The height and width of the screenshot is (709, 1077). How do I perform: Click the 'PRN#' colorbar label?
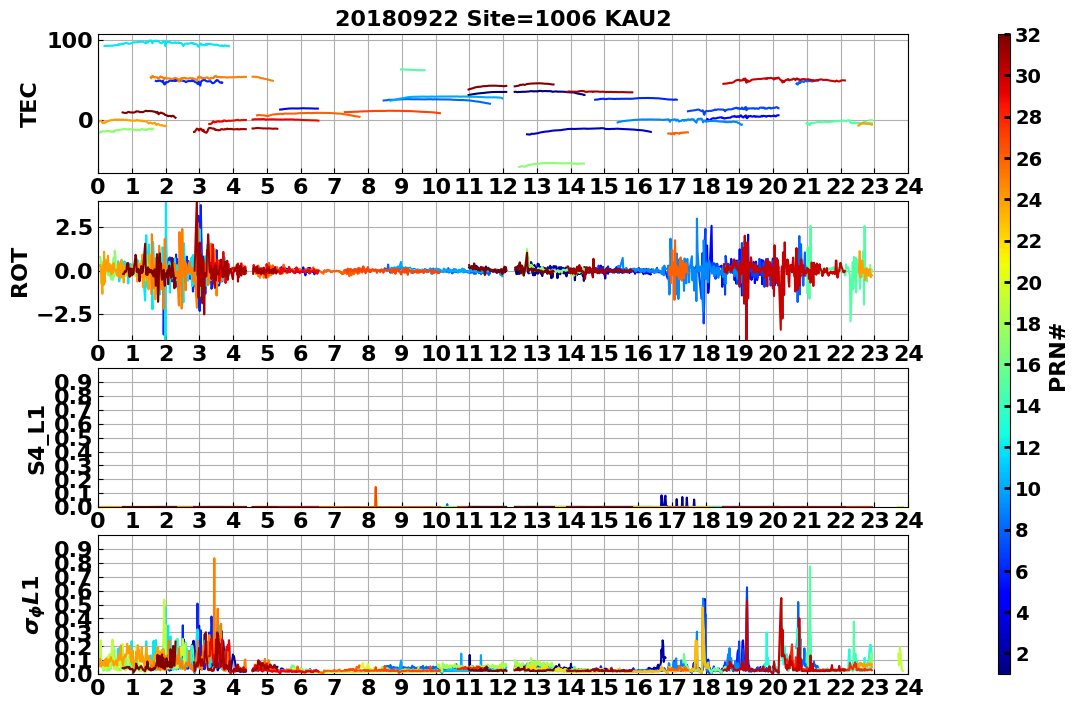[x=1058, y=357]
